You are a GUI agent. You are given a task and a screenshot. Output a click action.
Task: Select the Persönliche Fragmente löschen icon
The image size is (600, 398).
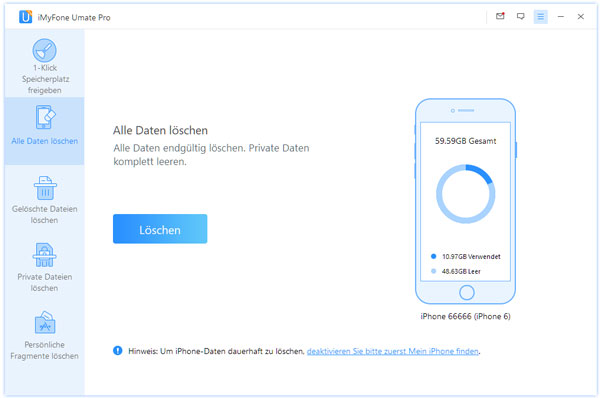(x=45, y=322)
